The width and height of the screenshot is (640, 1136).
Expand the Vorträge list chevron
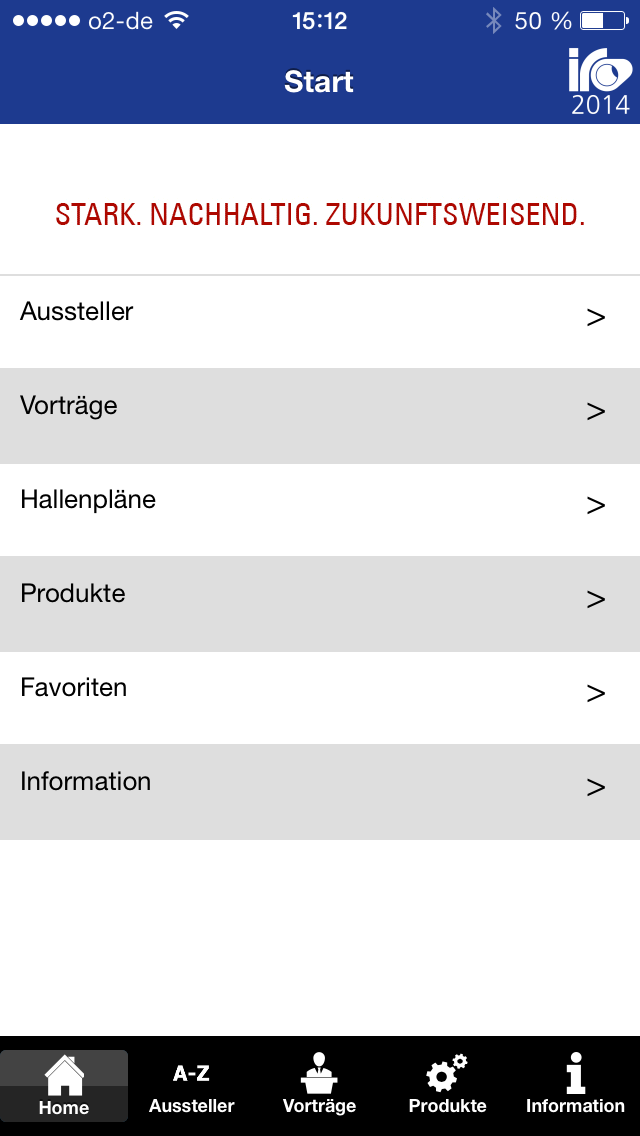point(596,412)
